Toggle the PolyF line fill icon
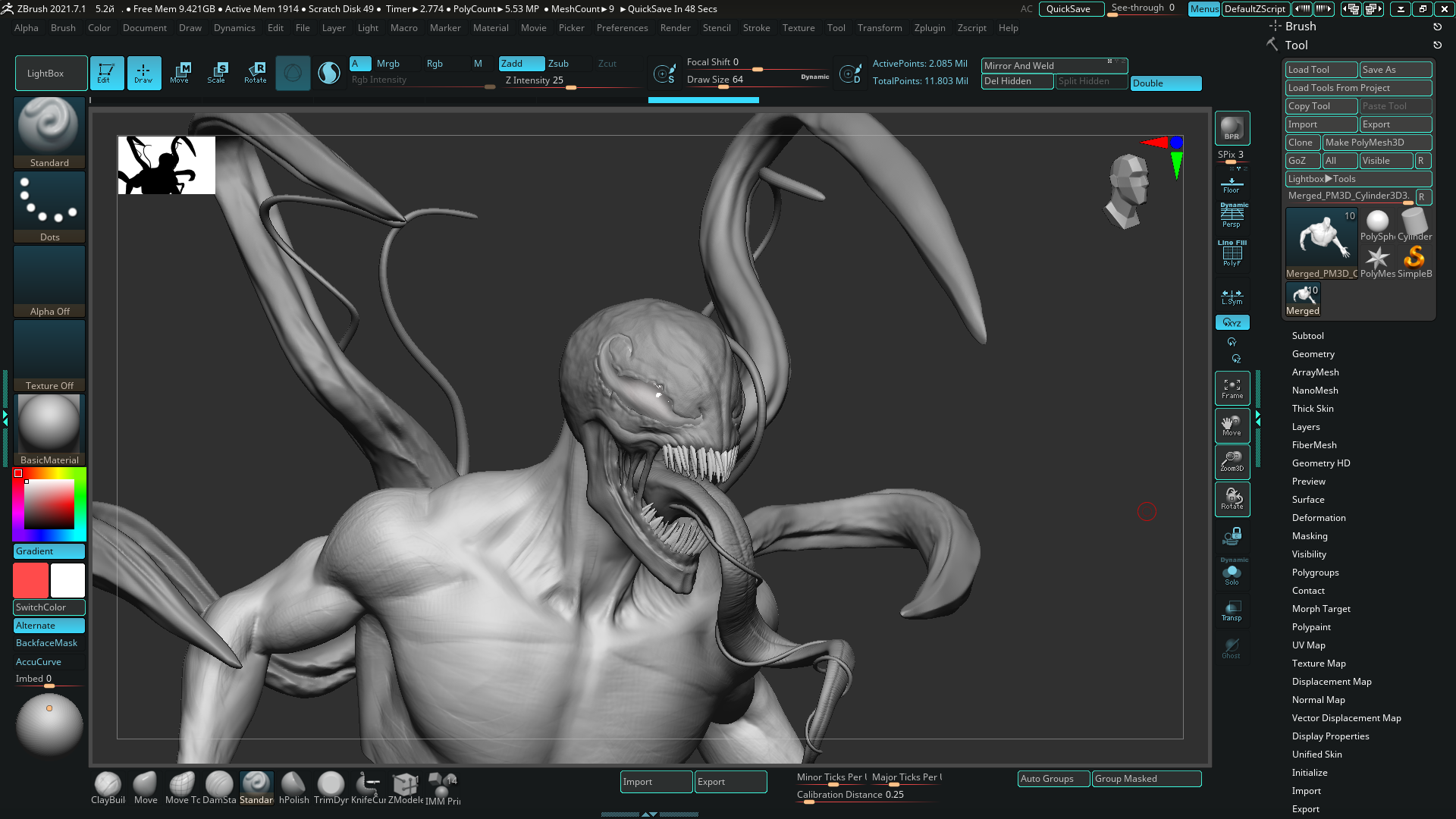Image resolution: width=1456 pixels, height=819 pixels. coord(1232,254)
